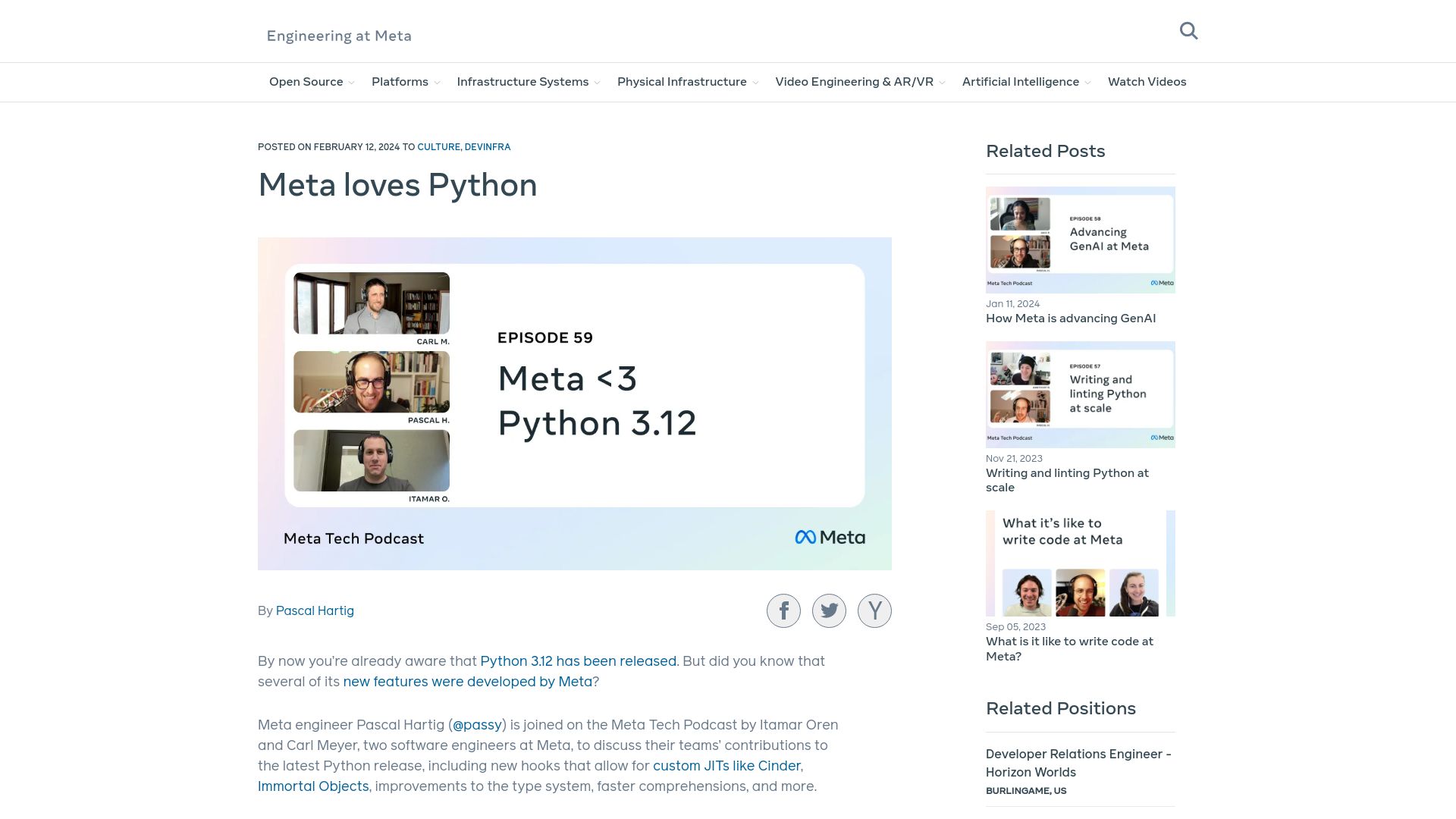The image size is (1456, 819).
Task: Click the 'BURLINGAME, US' location text
Action: pos(1026,791)
